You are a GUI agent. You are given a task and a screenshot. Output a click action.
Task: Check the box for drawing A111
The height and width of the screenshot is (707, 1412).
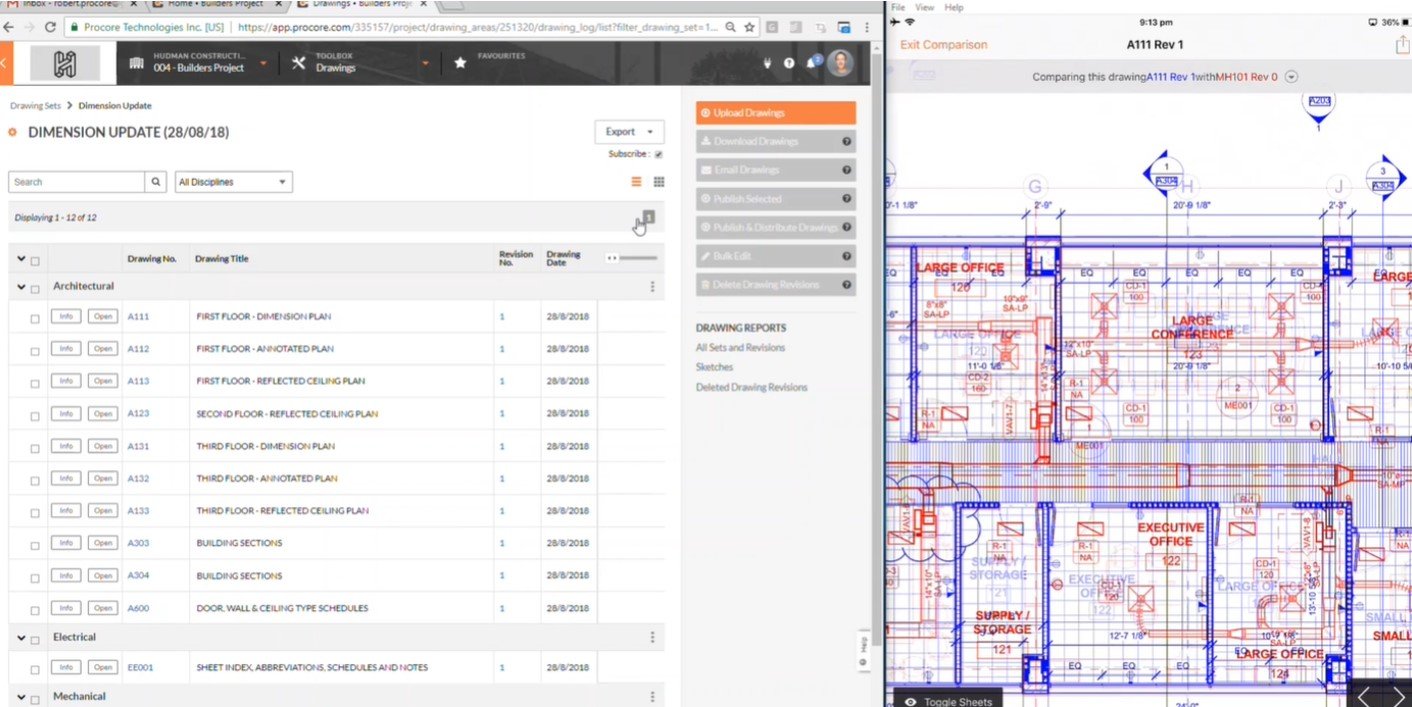(35, 318)
